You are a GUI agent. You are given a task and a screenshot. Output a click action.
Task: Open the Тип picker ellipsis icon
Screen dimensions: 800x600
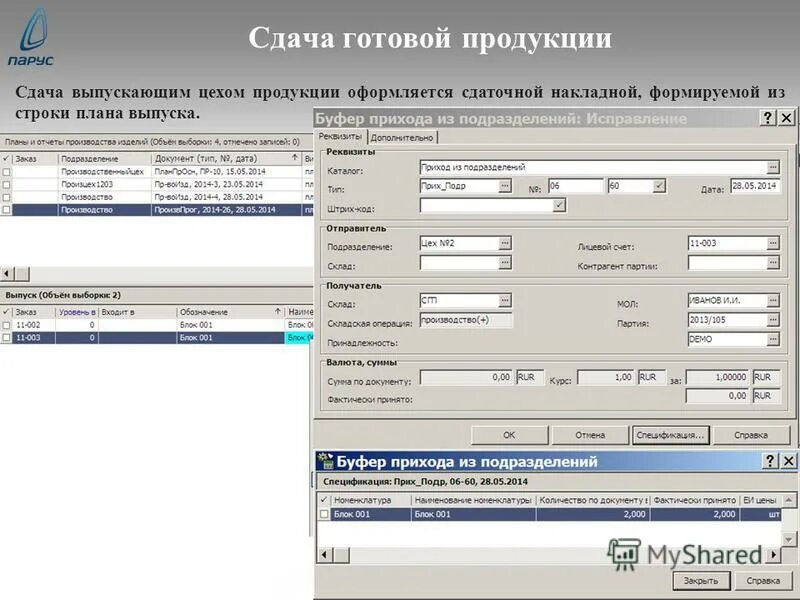[x=504, y=185]
